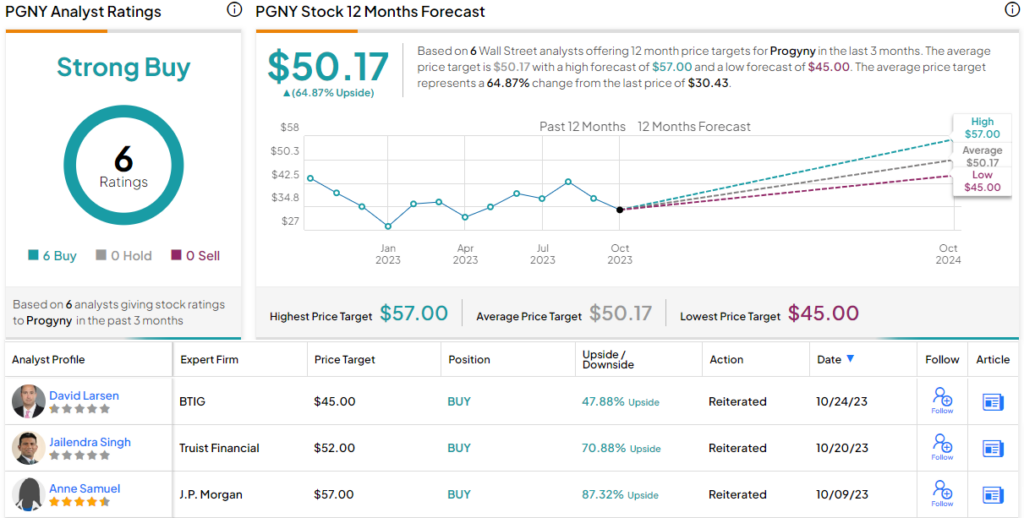Click David Larsen's profile photo

[28, 402]
